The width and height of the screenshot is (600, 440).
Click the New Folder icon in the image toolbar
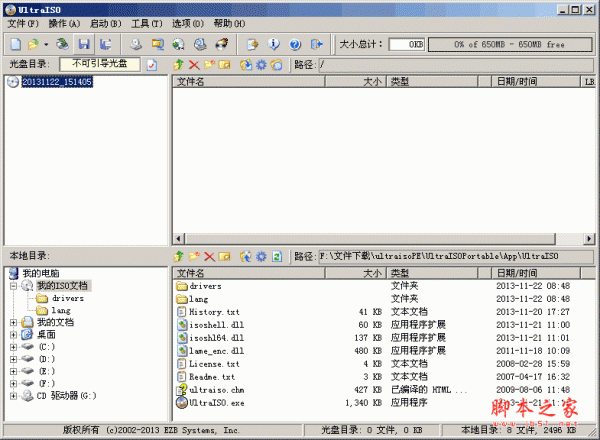[x=209, y=65]
